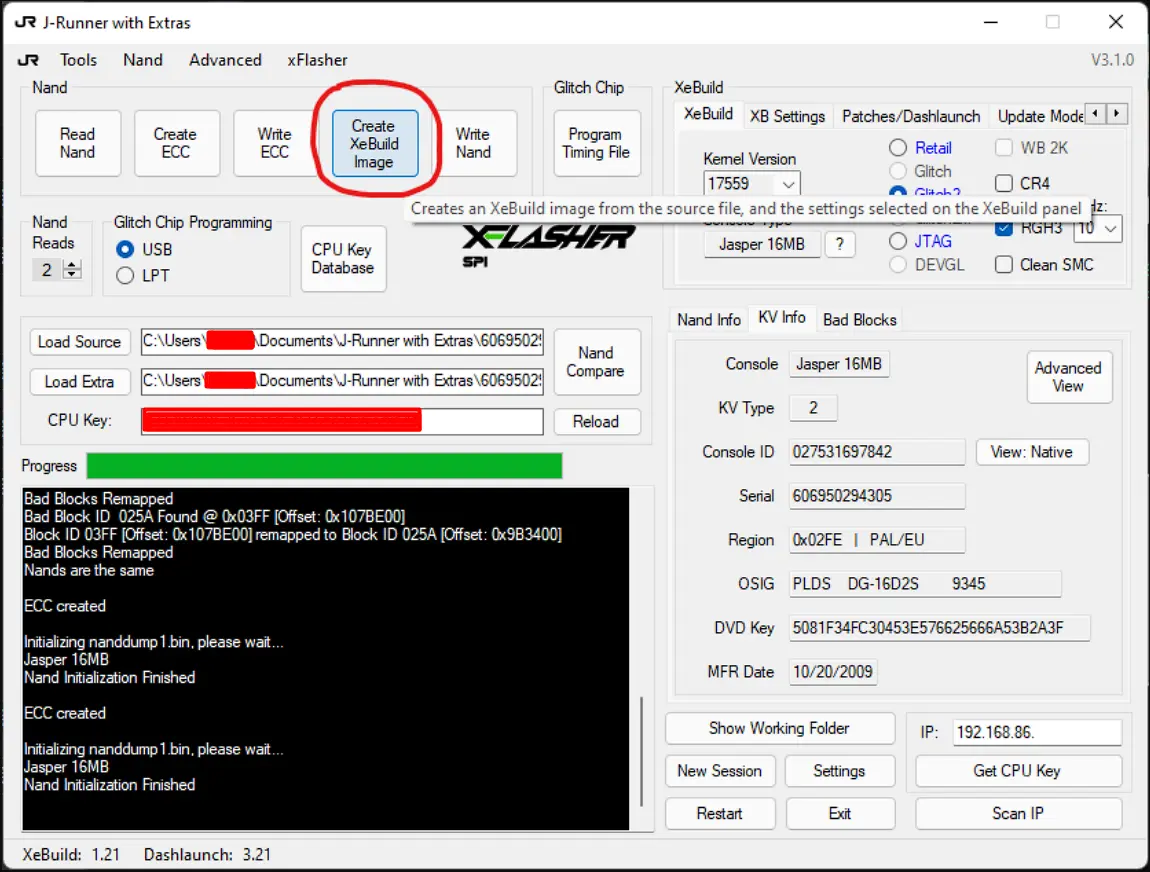1150x872 pixels.
Task: Click the View: Native button
Action: 1032,452
